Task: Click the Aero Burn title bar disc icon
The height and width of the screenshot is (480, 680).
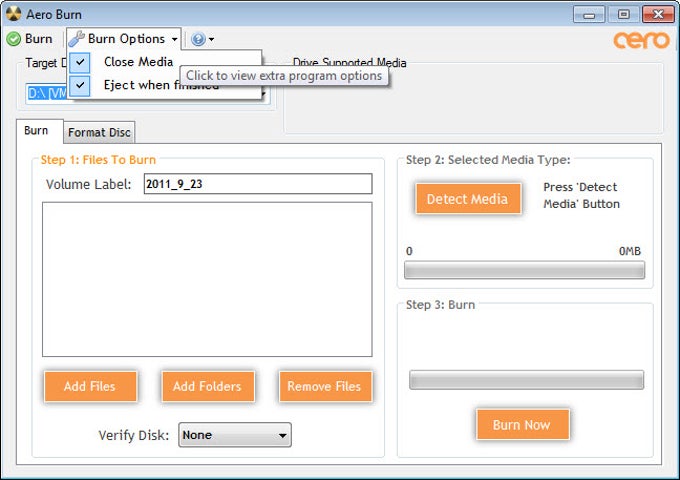Action: pyautogui.click(x=13, y=14)
